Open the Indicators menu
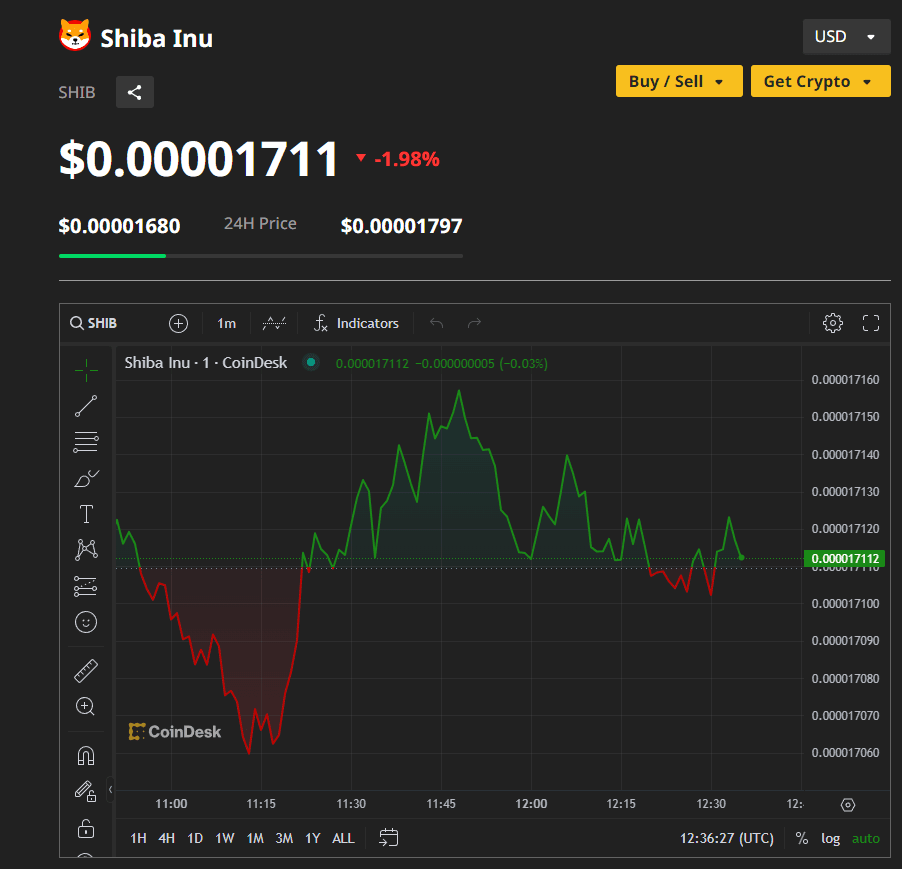 (x=356, y=323)
